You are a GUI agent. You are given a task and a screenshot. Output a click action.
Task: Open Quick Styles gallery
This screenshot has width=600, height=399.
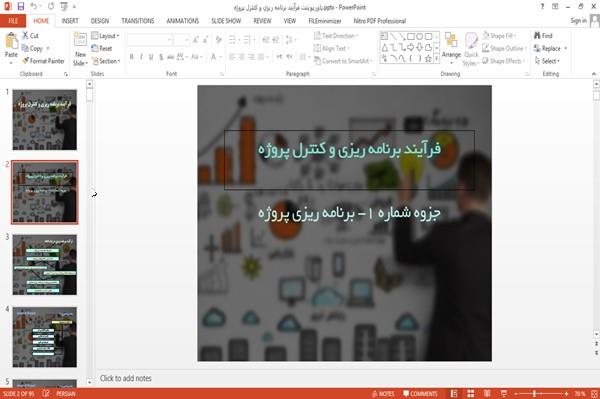coord(471,49)
